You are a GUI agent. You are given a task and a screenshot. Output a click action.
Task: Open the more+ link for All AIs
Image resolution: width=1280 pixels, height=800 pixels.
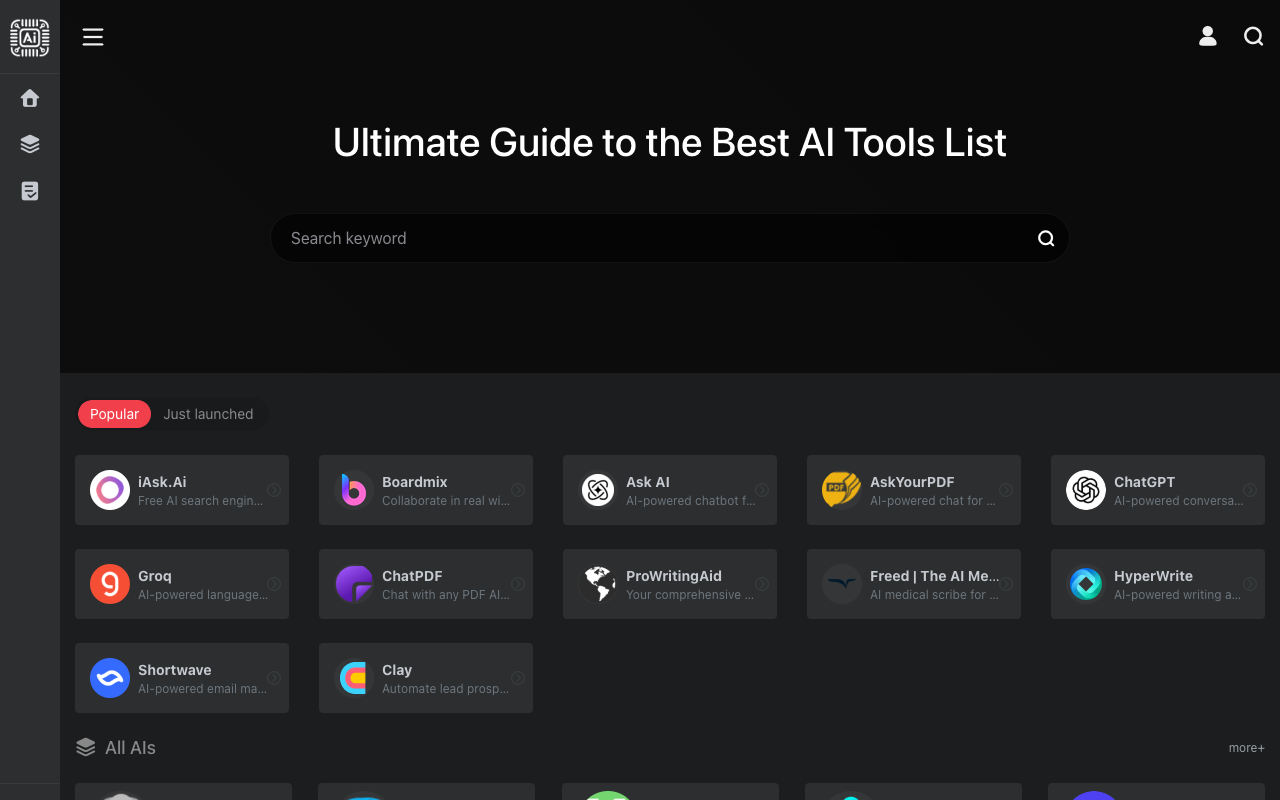[x=1246, y=748]
